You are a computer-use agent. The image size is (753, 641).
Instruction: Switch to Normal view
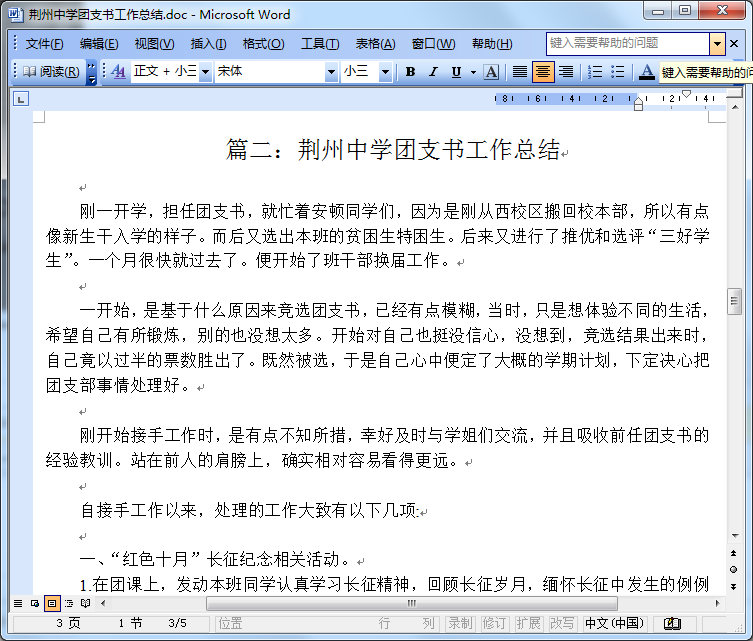click(x=18, y=604)
